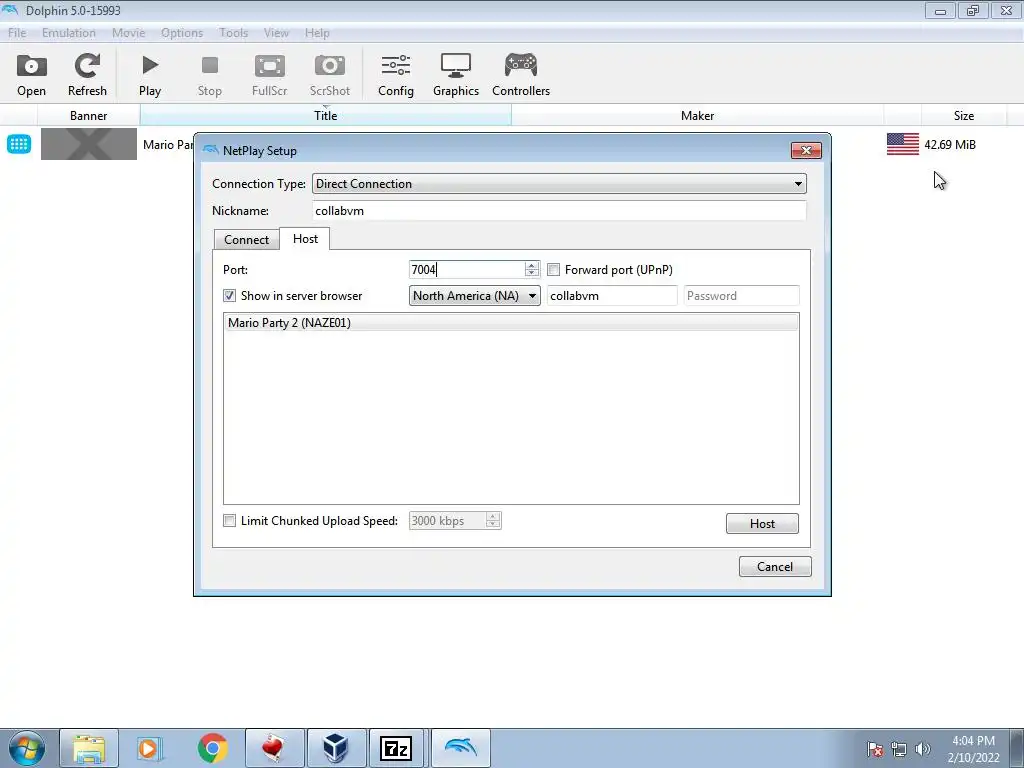Open the File menu
1024x768 pixels.
point(17,33)
